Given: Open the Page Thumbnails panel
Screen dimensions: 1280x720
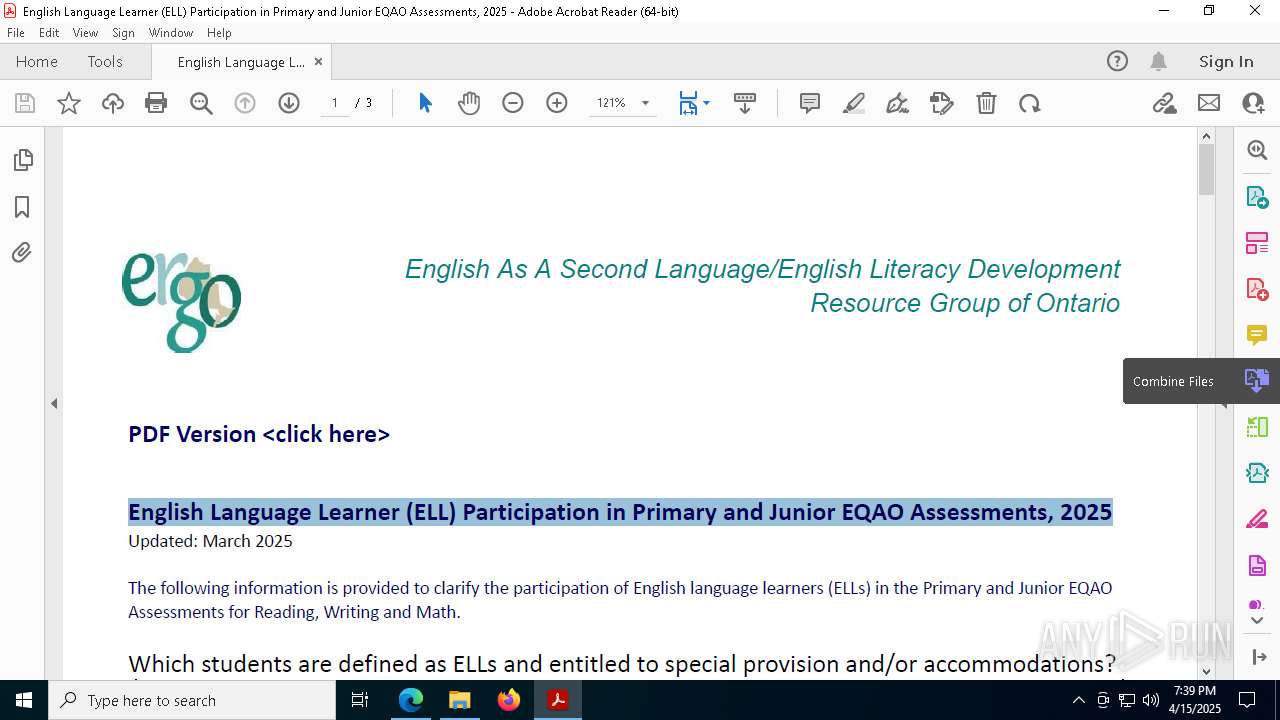Looking at the screenshot, I should (22, 160).
